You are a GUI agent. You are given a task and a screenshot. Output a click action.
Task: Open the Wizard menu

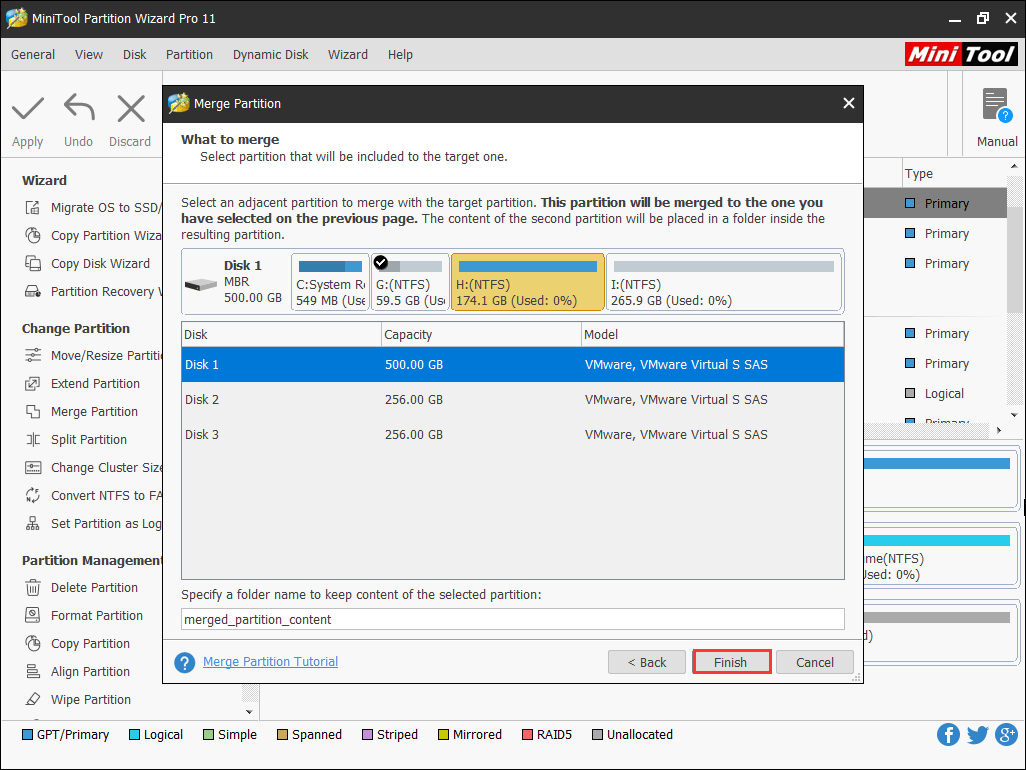tap(347, 55)
